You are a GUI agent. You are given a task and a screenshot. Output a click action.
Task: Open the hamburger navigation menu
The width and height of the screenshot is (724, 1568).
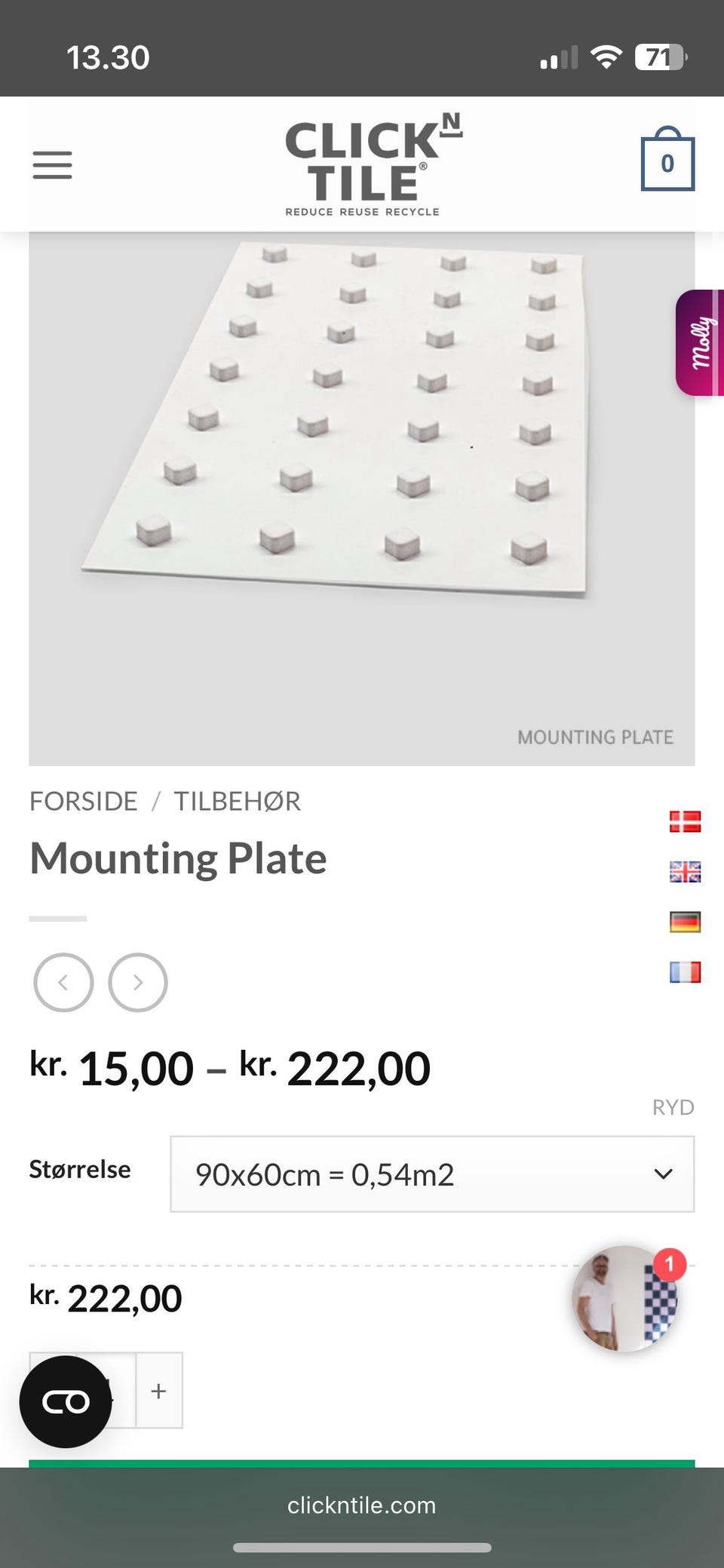pos(52,164)
